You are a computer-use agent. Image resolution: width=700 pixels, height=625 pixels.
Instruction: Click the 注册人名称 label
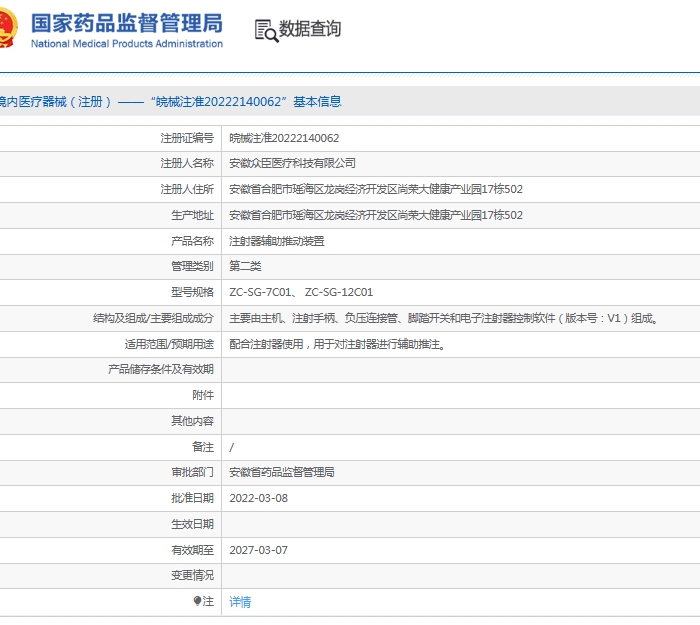tap(187, 163)
